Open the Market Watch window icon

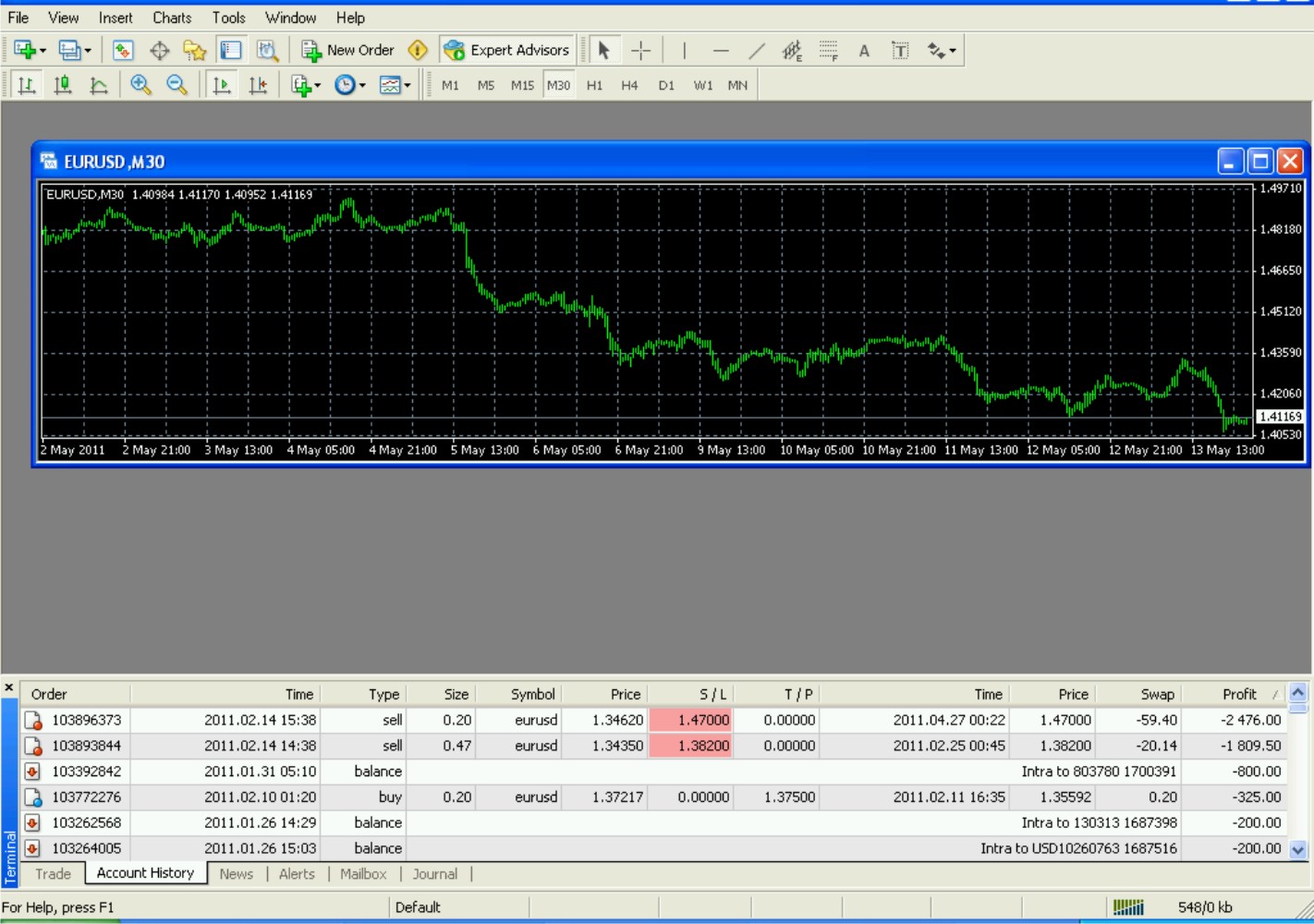tap(123, 51)
